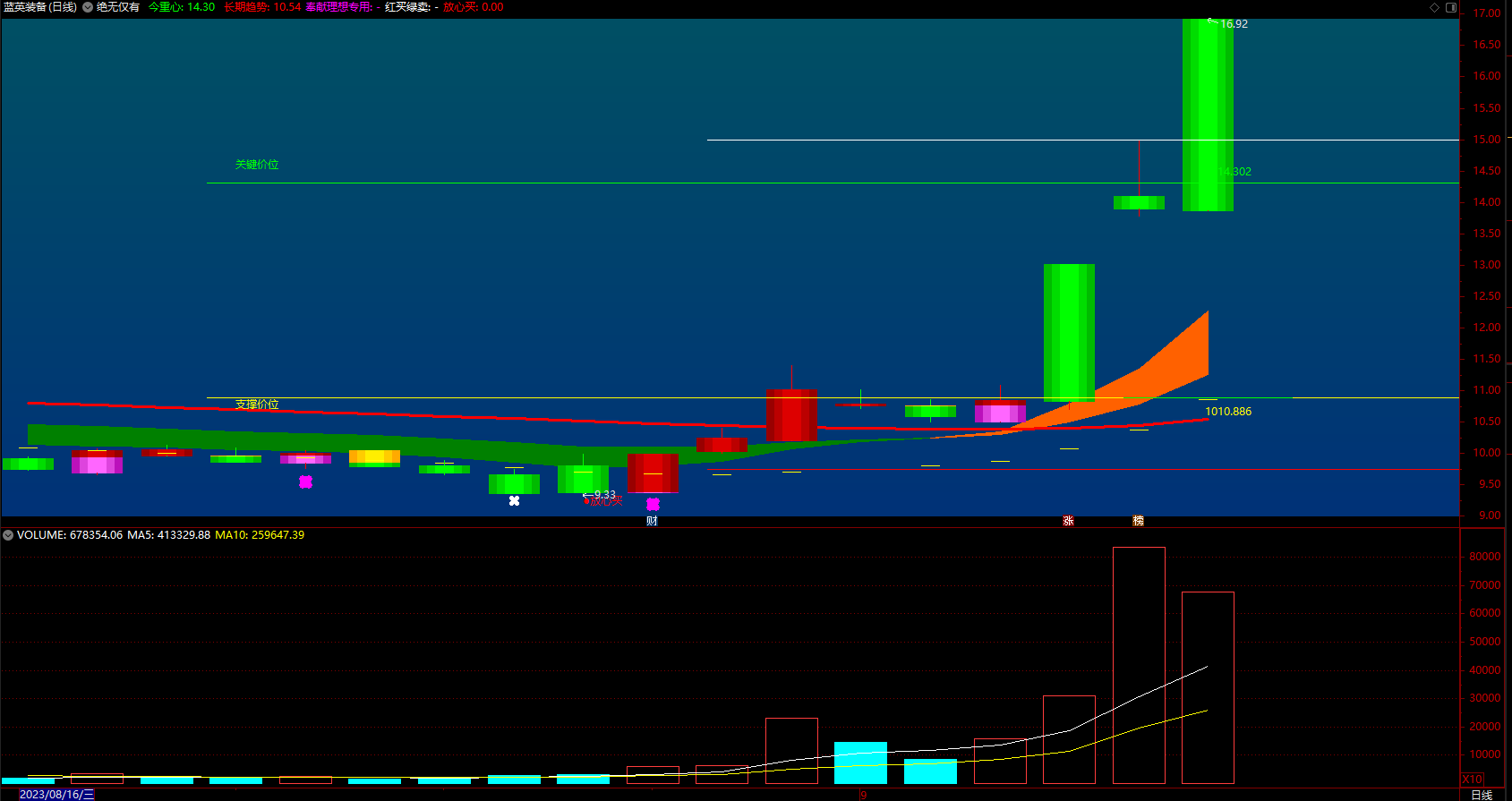Click the 日线 period button at bottom right
Screen dimensions: 1512x801
point(1482,795)
